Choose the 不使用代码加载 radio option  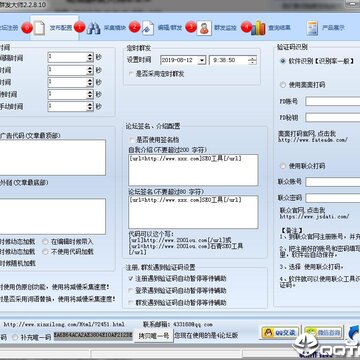46,252
